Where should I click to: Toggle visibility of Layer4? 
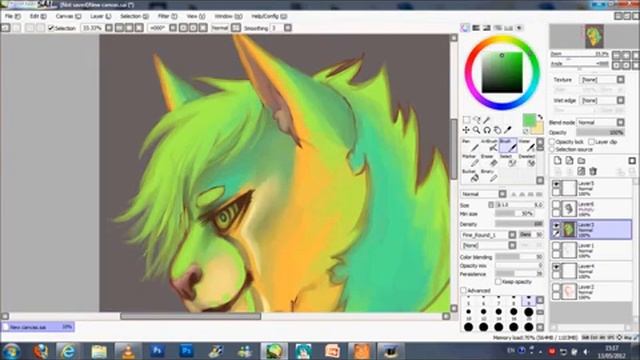pyautogui.click(x=556, y=267)
